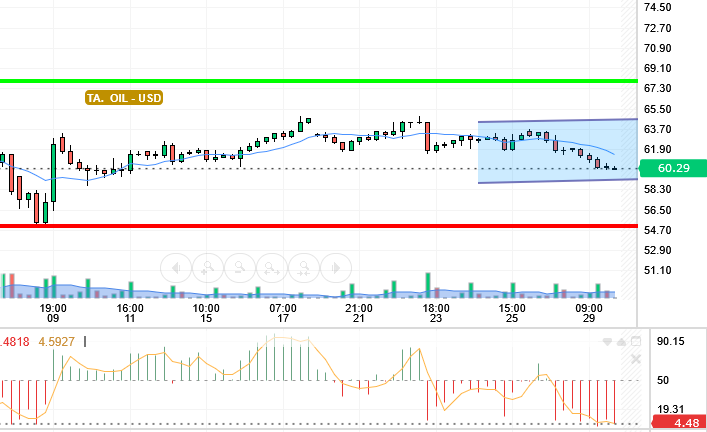Click the price scale label 67.30
707x432 pixels.
657,88
